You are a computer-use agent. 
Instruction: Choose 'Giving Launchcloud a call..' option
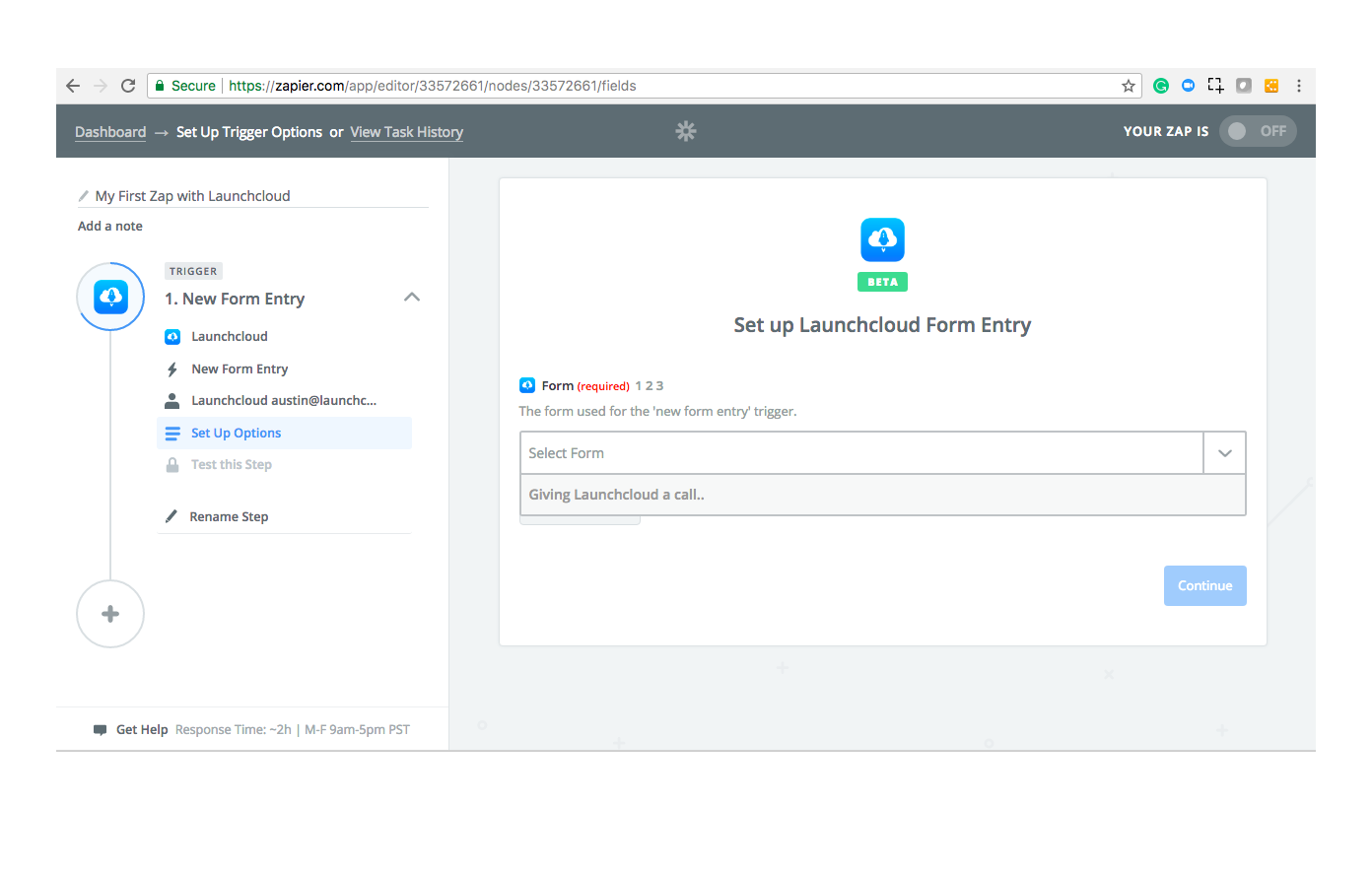coord(883,495)
